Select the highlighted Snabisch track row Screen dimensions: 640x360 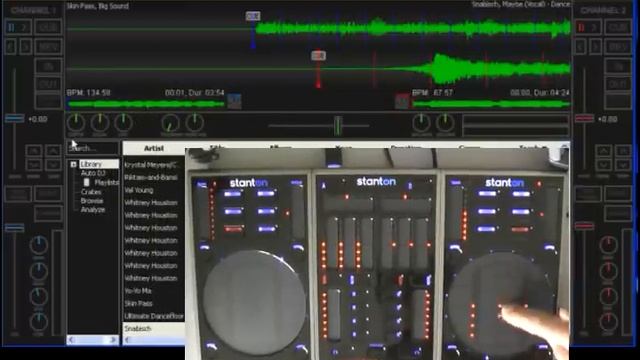coord(154,329)
